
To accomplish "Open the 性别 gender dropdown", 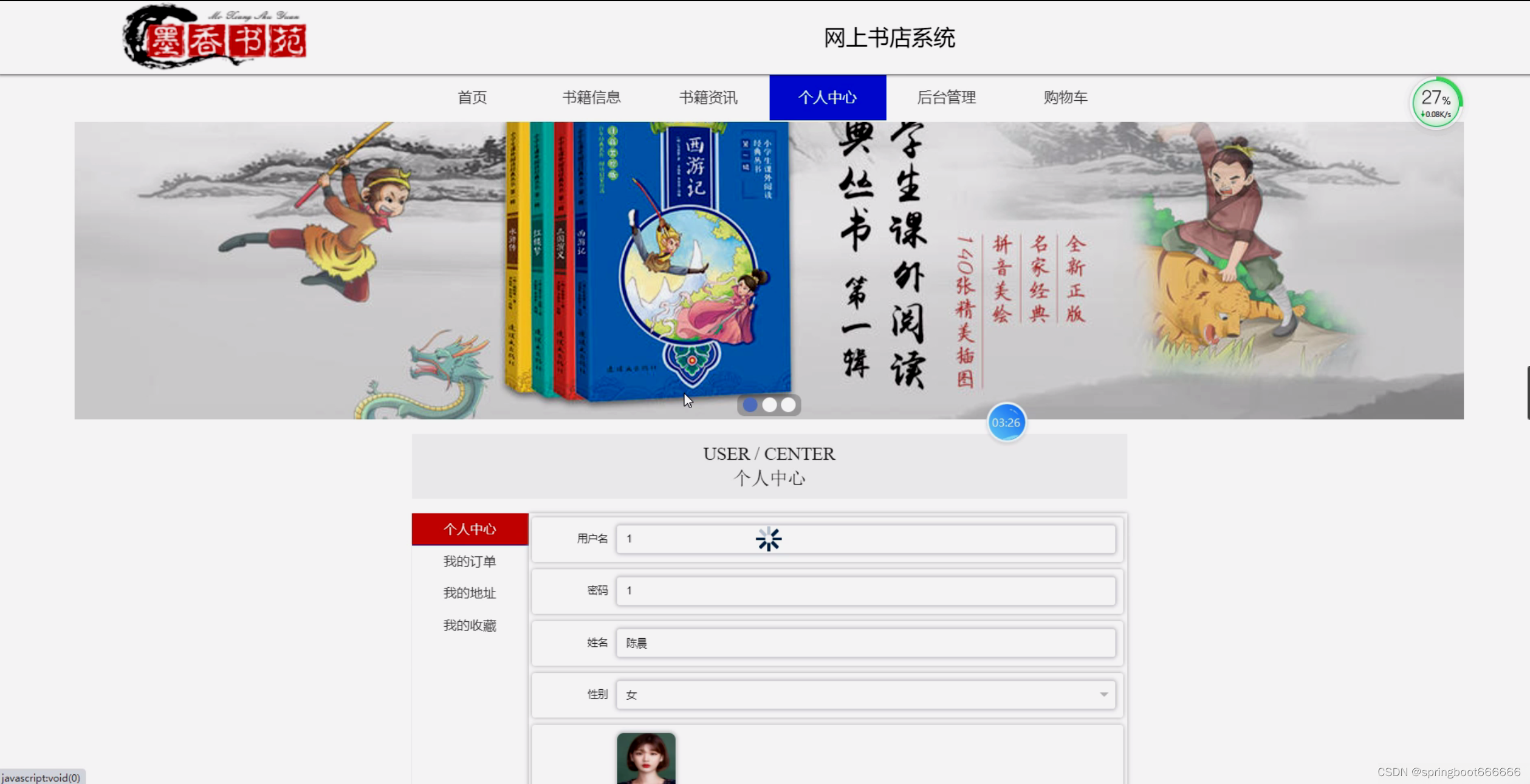I will click(865, 695).
